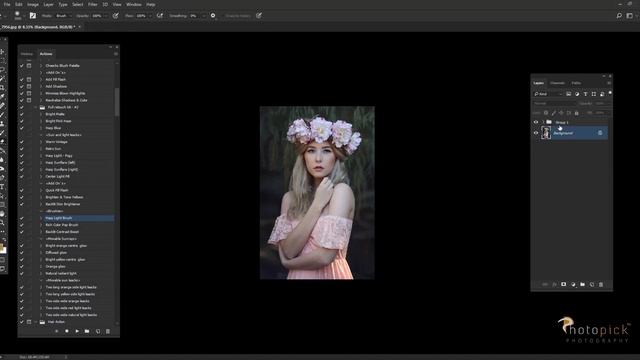Screen dimensions: 640x360
Task: Uncheck the Orange glow action
Action: 22,267
